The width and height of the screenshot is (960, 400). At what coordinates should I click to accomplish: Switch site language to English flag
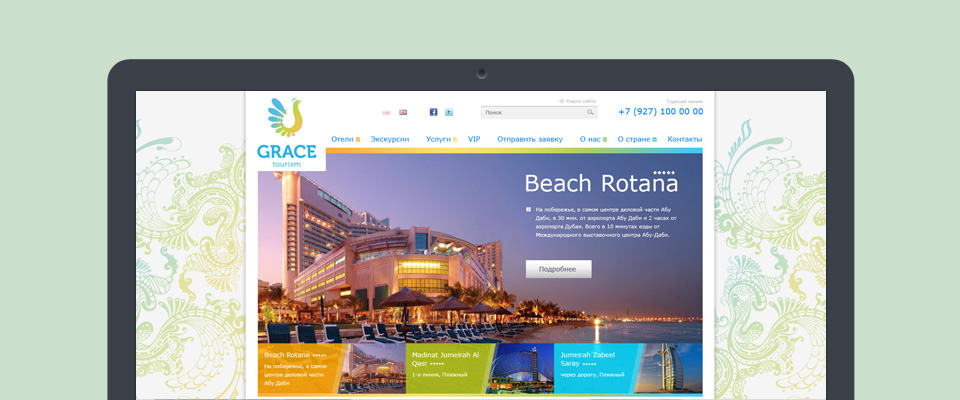403,112
